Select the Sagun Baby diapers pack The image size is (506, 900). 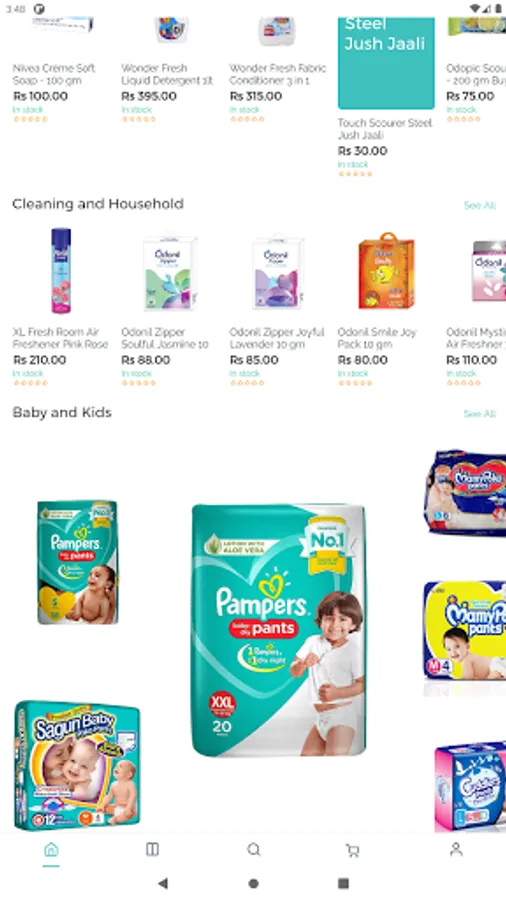[x=77, y=765]
